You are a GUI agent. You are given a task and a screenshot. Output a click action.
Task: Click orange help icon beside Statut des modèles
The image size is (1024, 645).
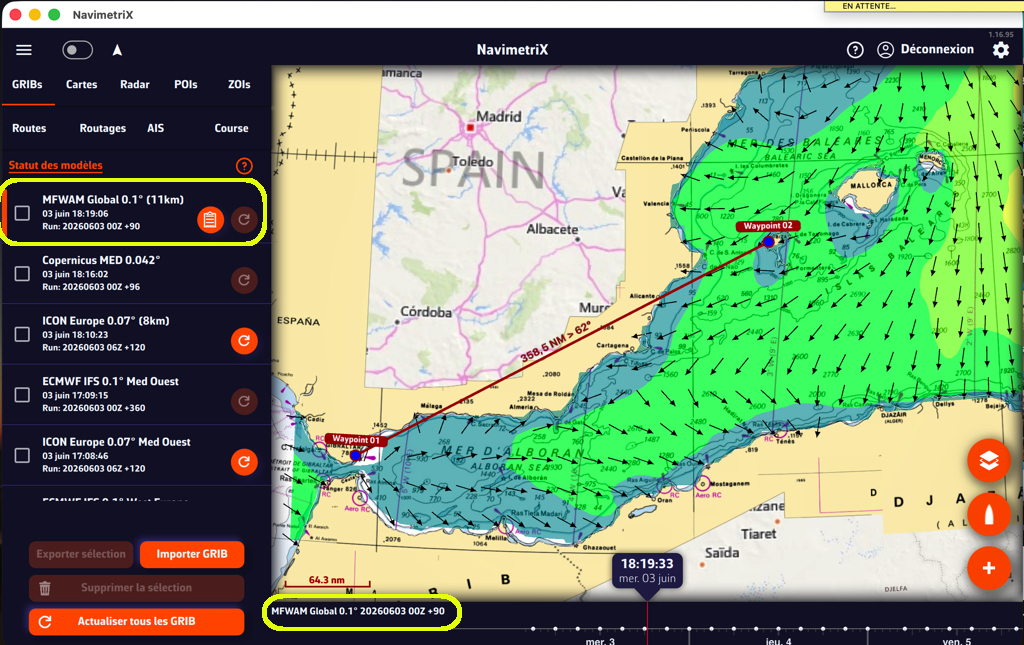[x=244, y=166]
